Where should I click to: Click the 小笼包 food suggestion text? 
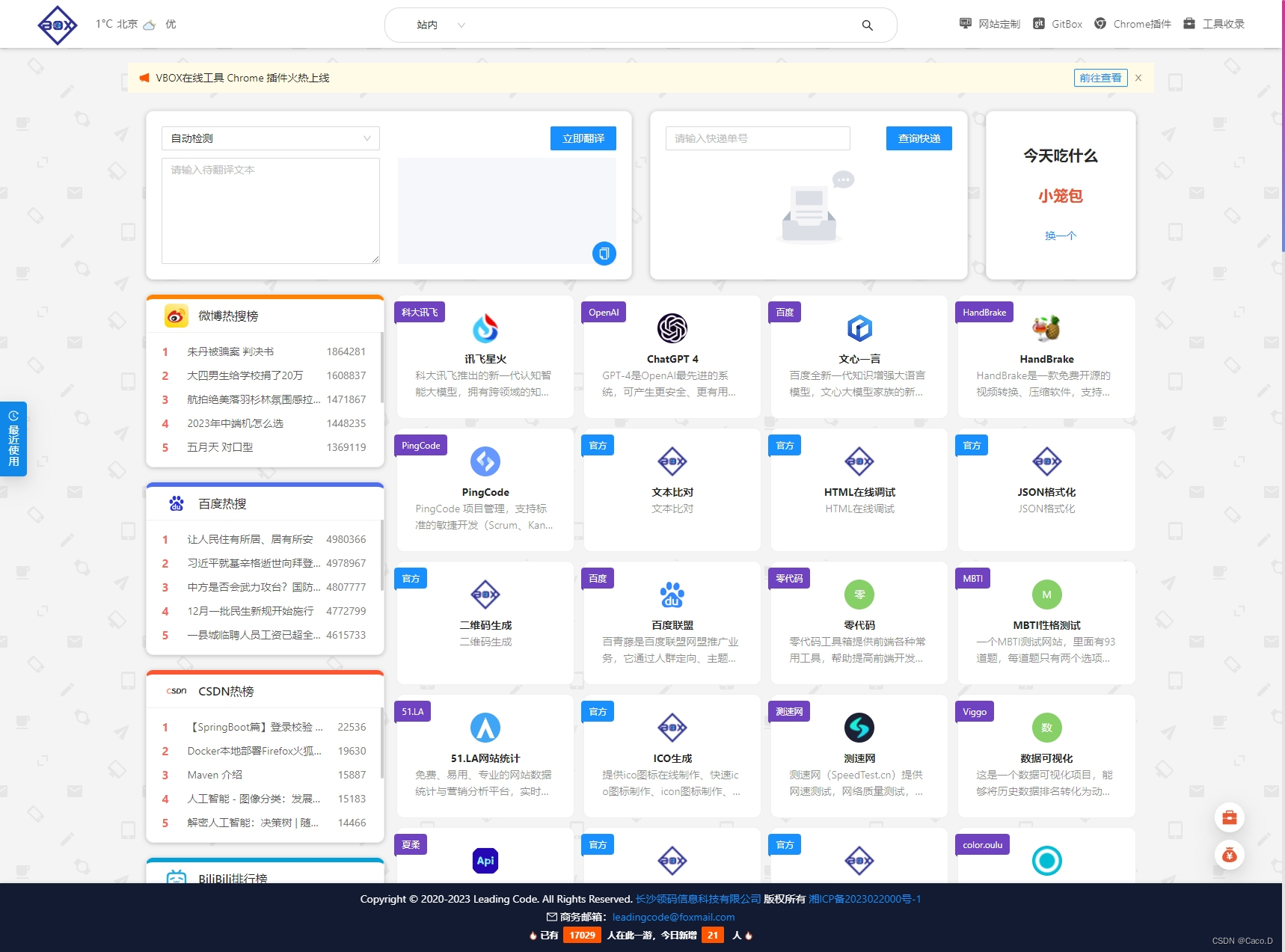1061,196
